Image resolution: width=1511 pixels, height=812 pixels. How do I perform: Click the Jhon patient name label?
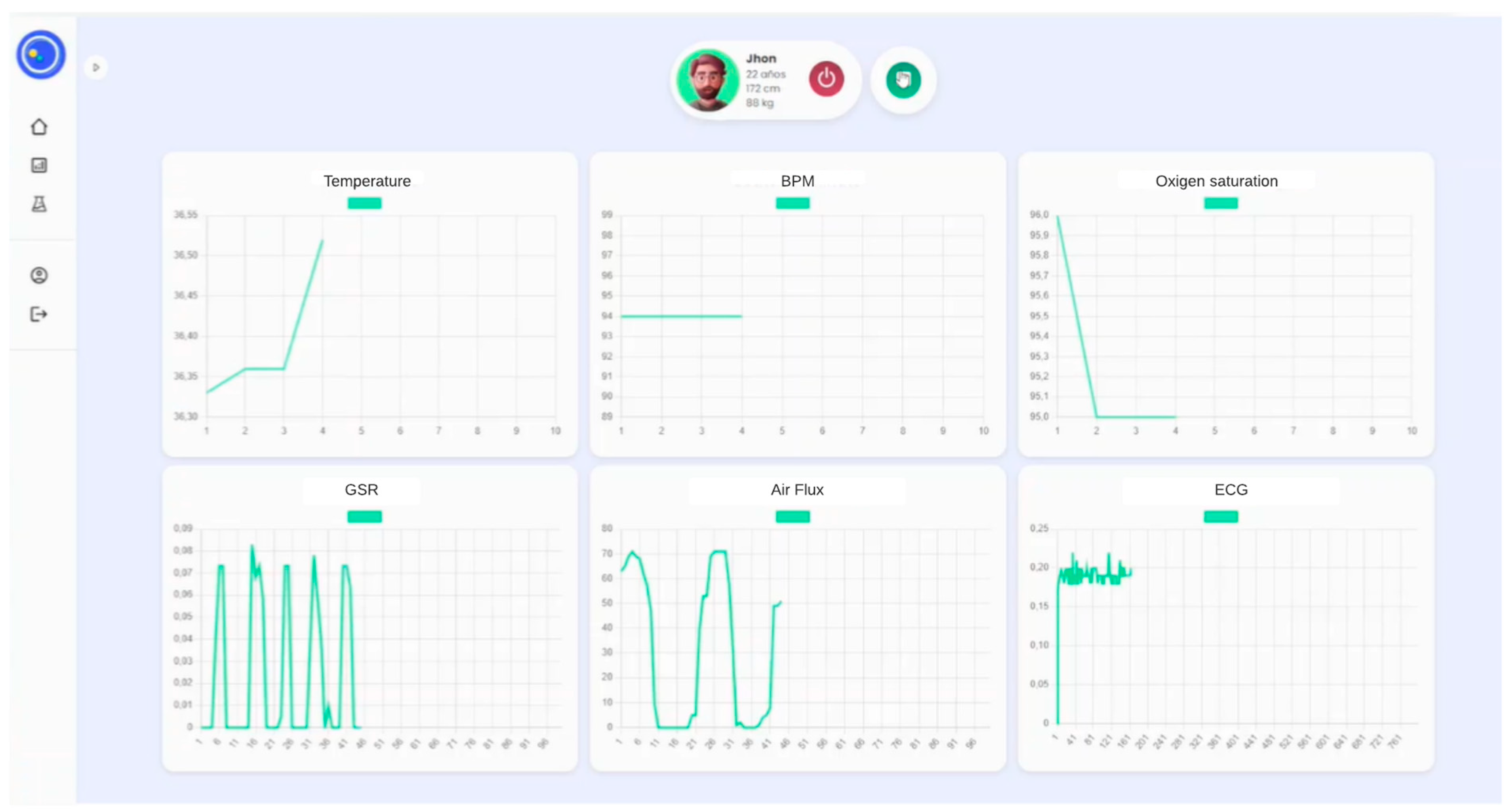pos(761,59)
